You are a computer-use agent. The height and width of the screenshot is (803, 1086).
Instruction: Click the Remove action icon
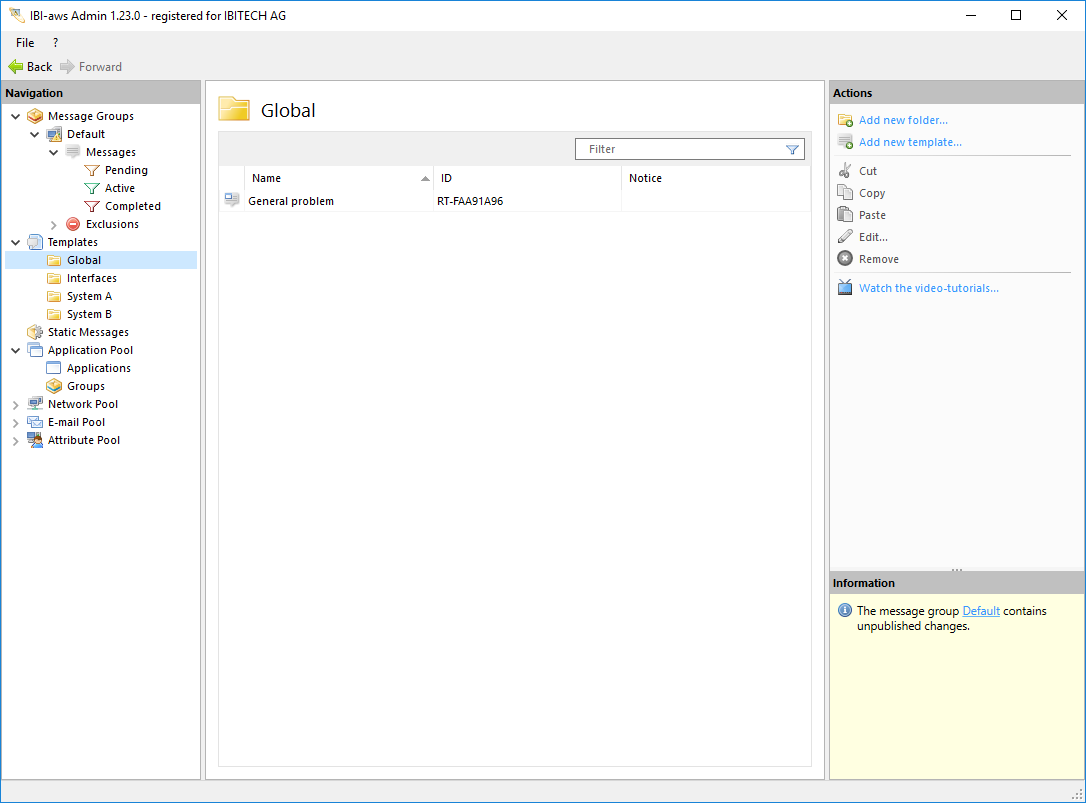845,259
